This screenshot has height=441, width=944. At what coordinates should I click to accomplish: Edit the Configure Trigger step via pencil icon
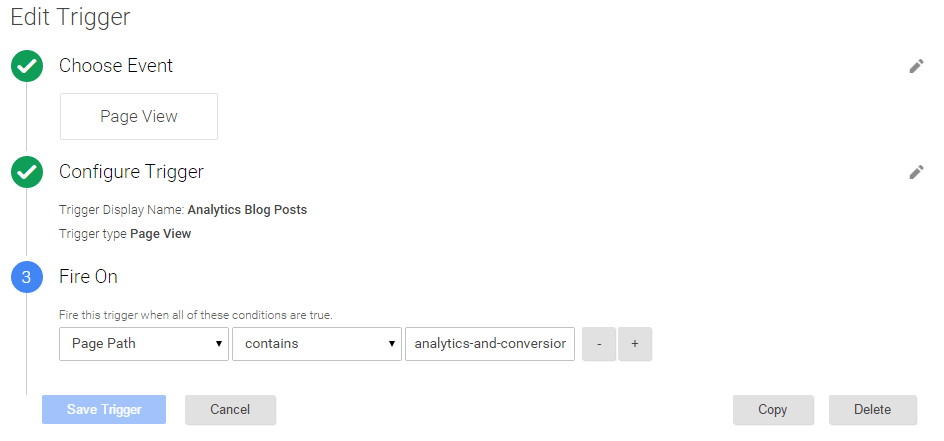(x=916, y=173)
